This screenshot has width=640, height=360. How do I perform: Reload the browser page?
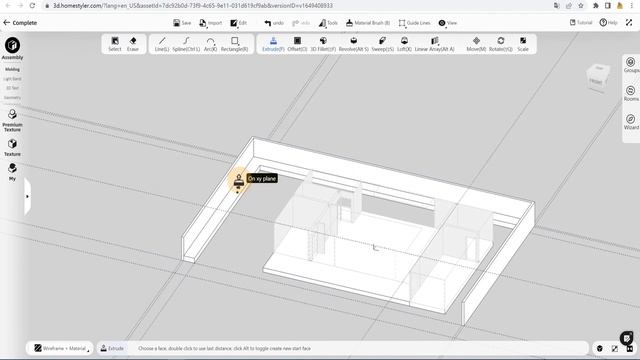32,6
